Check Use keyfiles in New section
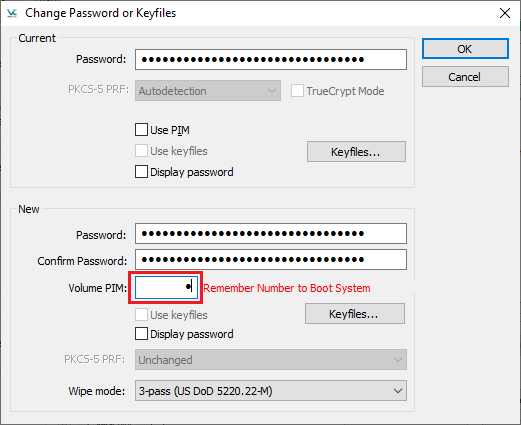This screenshot has height=425, width=521. coord(141,315)
